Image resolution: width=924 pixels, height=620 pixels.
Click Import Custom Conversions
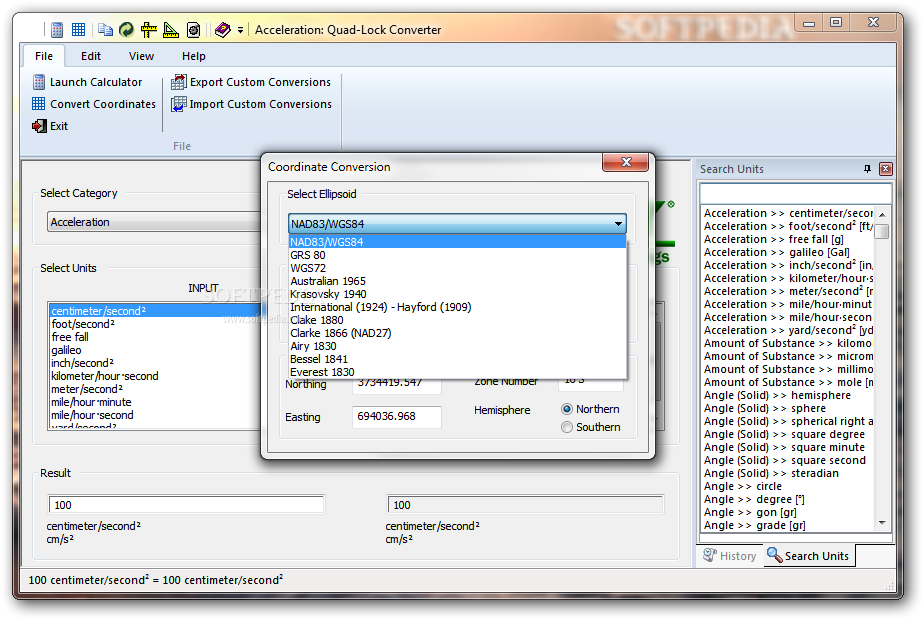coord(252,104)
